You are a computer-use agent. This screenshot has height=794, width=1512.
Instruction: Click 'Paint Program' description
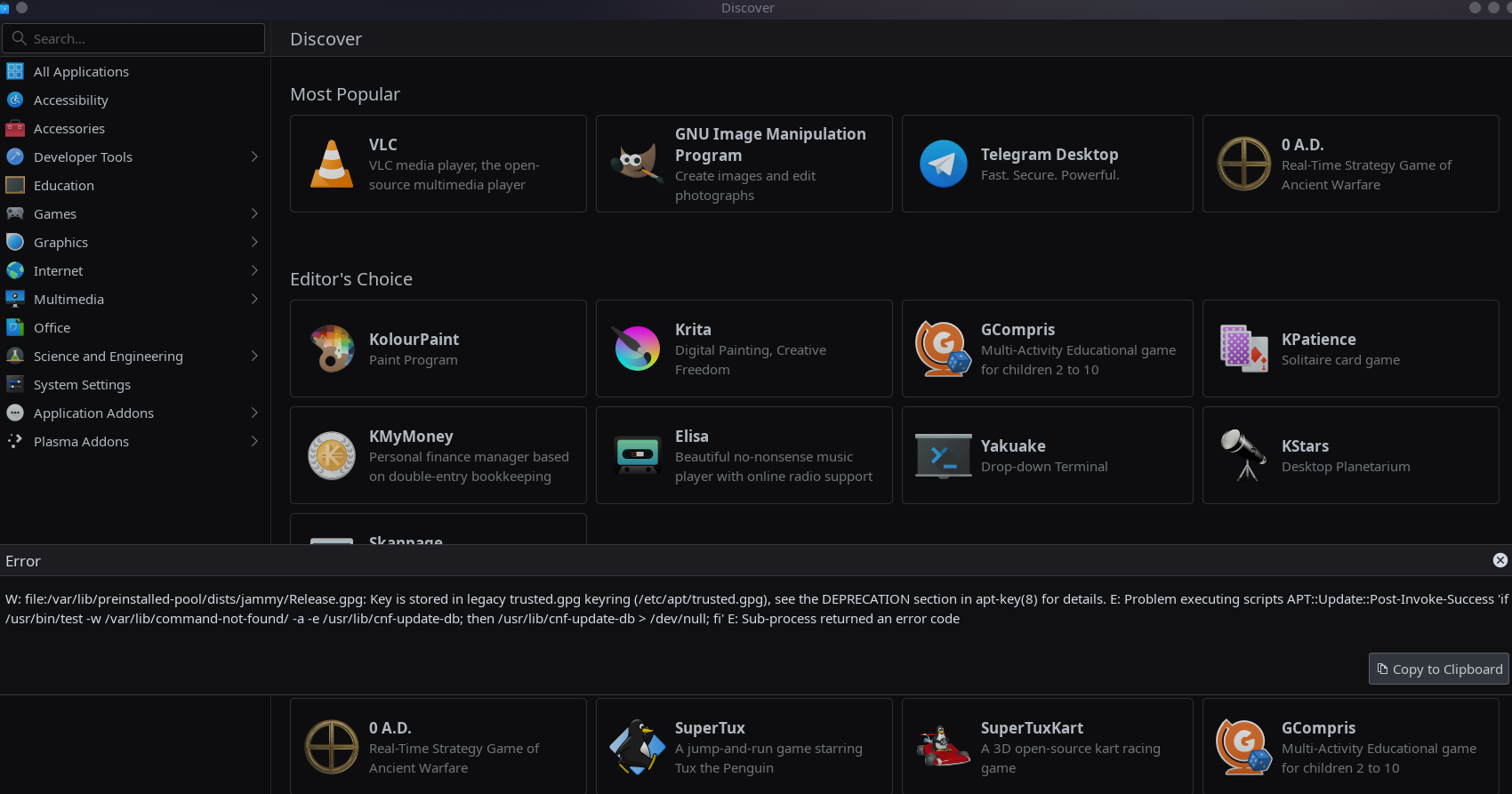pyautogui.click(x=414, y=359)
